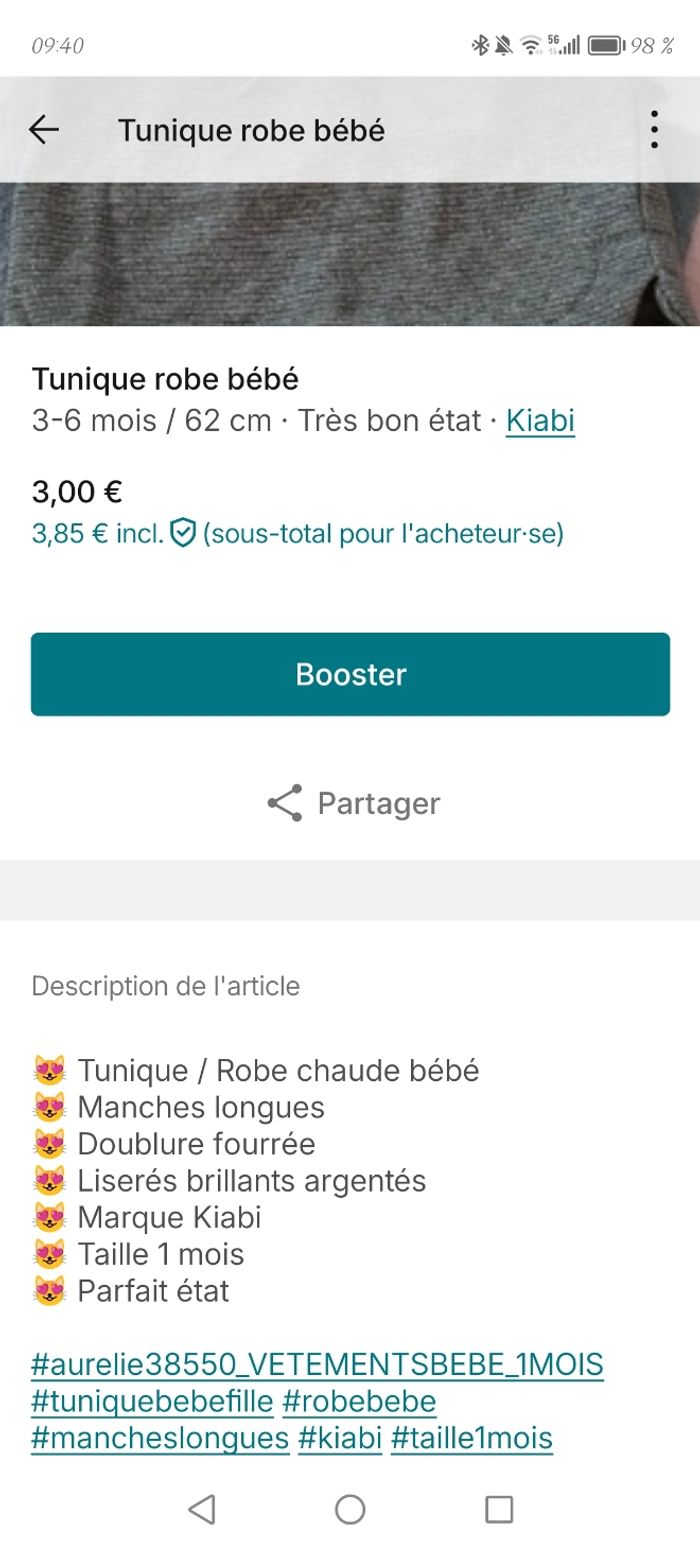The width and height of the screenshot is (700, 1546).
Task: Tap the share icon next to Partager
Action: point(285,803)
